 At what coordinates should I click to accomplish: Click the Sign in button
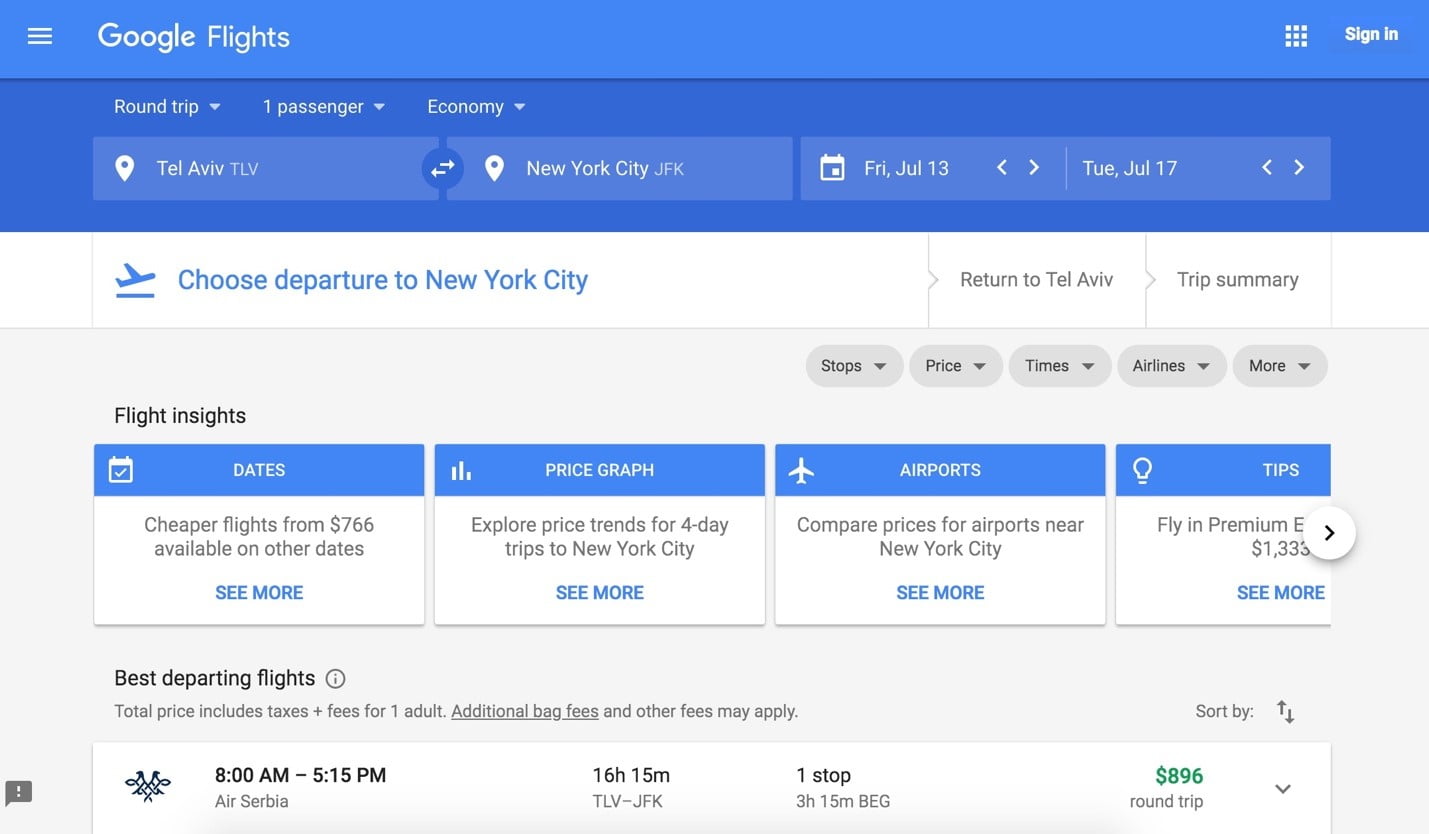coord(1371,34)
